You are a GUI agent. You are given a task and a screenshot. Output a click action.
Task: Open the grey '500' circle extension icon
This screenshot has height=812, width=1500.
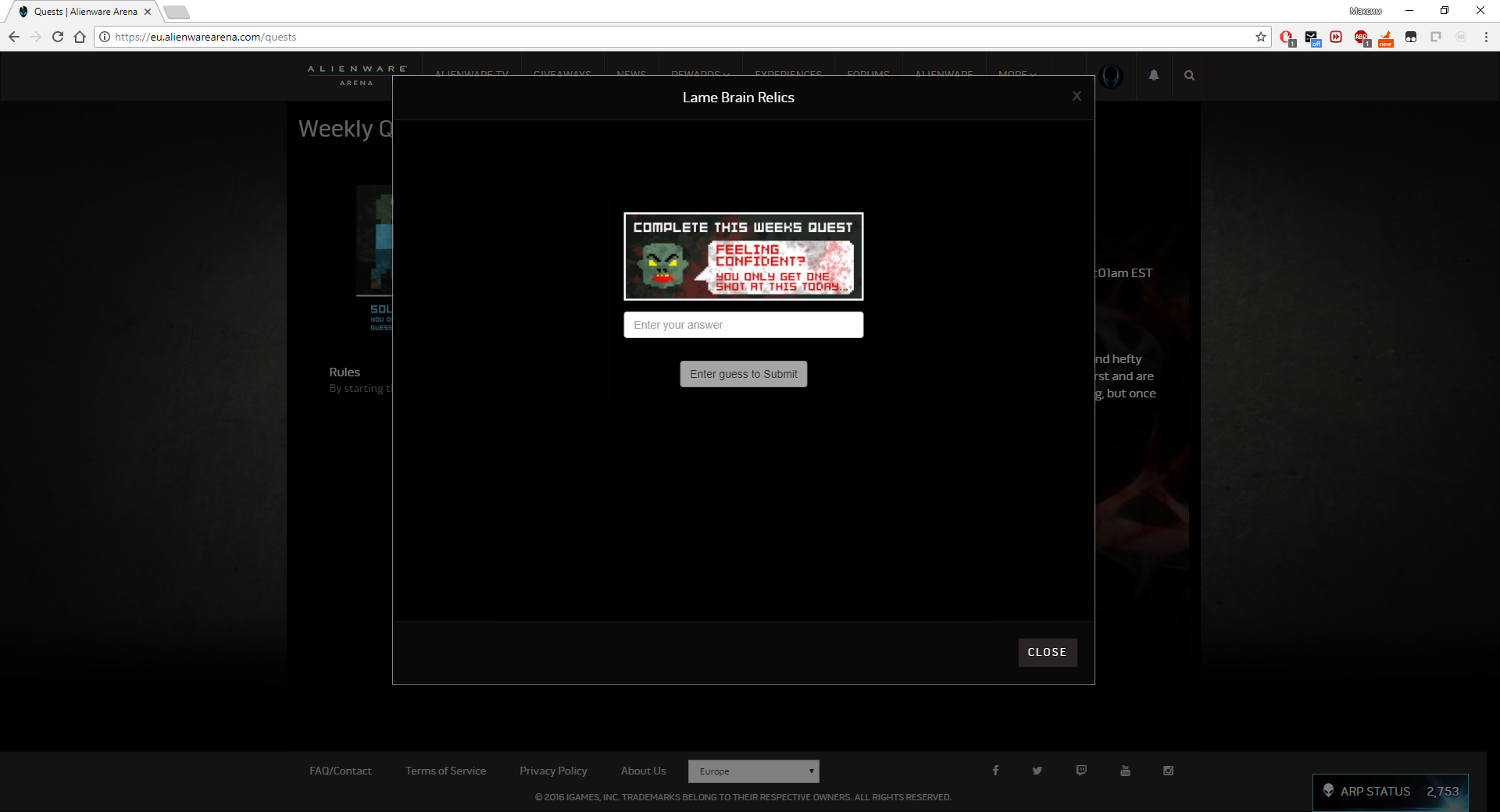pos(1461,37)
